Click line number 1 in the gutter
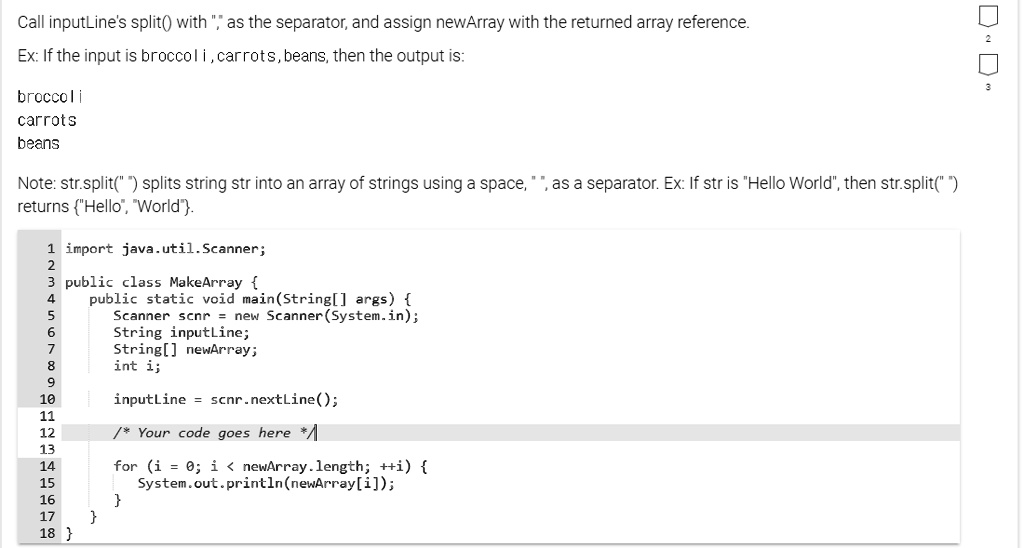Viewport: 1024px width, 548px height. pyautogui.click(x=50, y=249)
